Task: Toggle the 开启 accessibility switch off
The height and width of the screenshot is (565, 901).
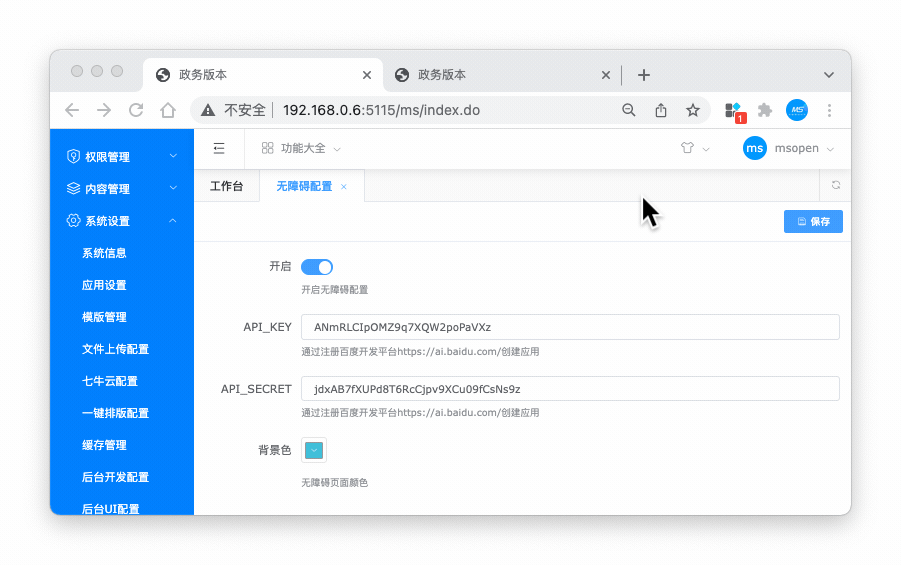Action: click(x=316, y=267)
